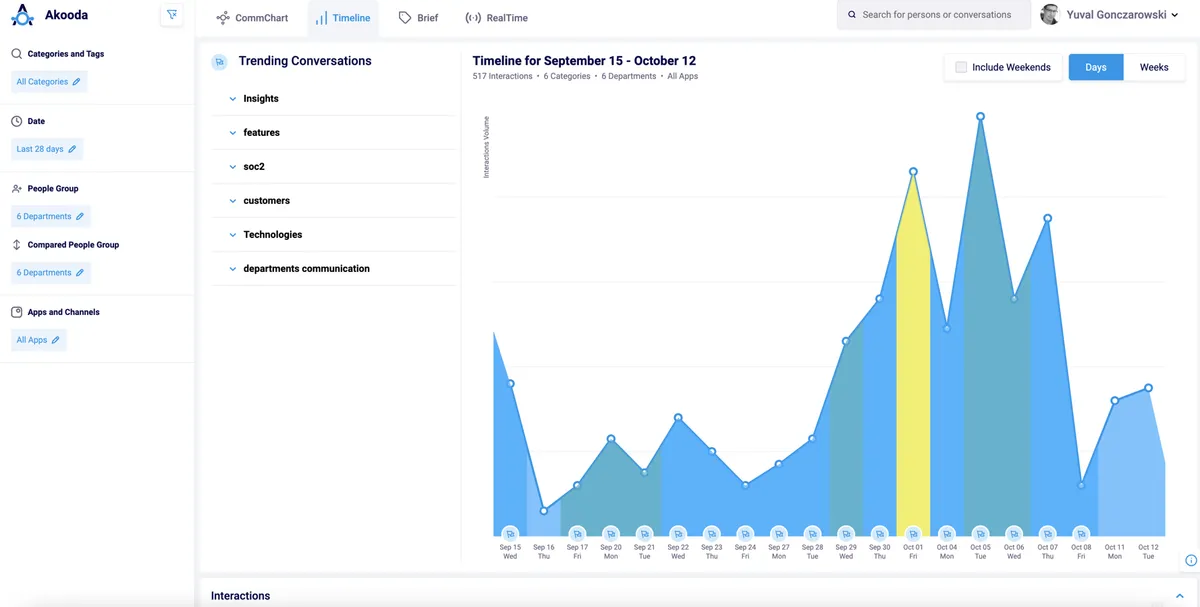Open the CommChart tab

[252, 18]
